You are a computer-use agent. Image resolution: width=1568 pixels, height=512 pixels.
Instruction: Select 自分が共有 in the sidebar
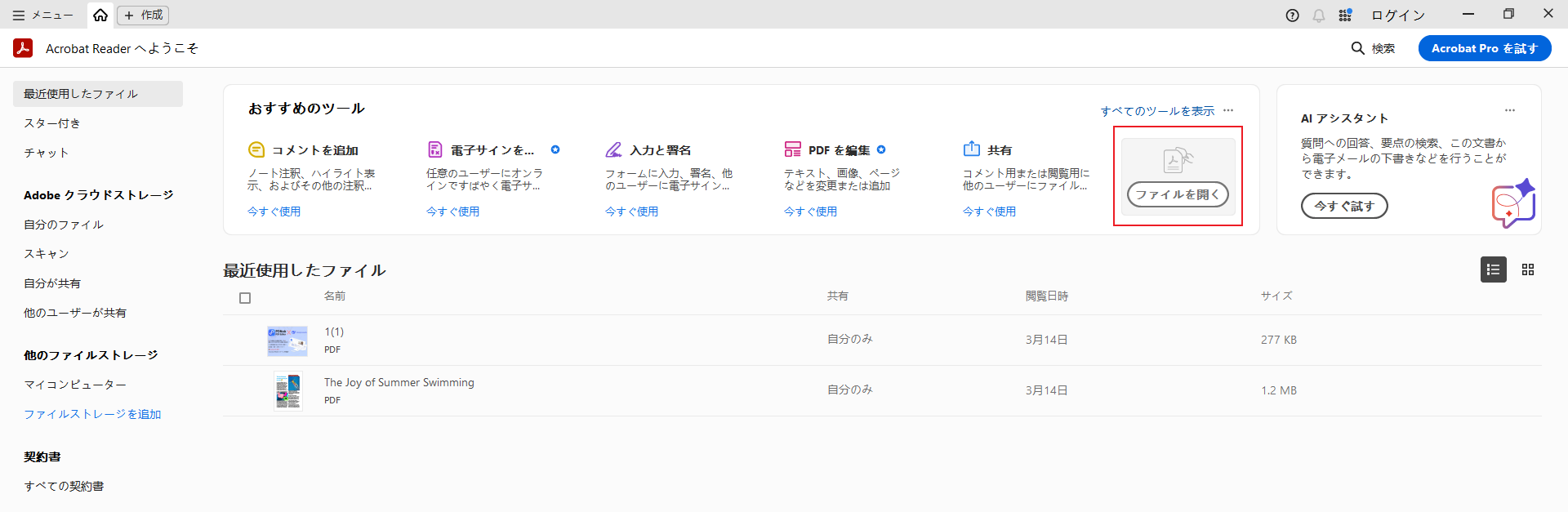tap(52, 283)
